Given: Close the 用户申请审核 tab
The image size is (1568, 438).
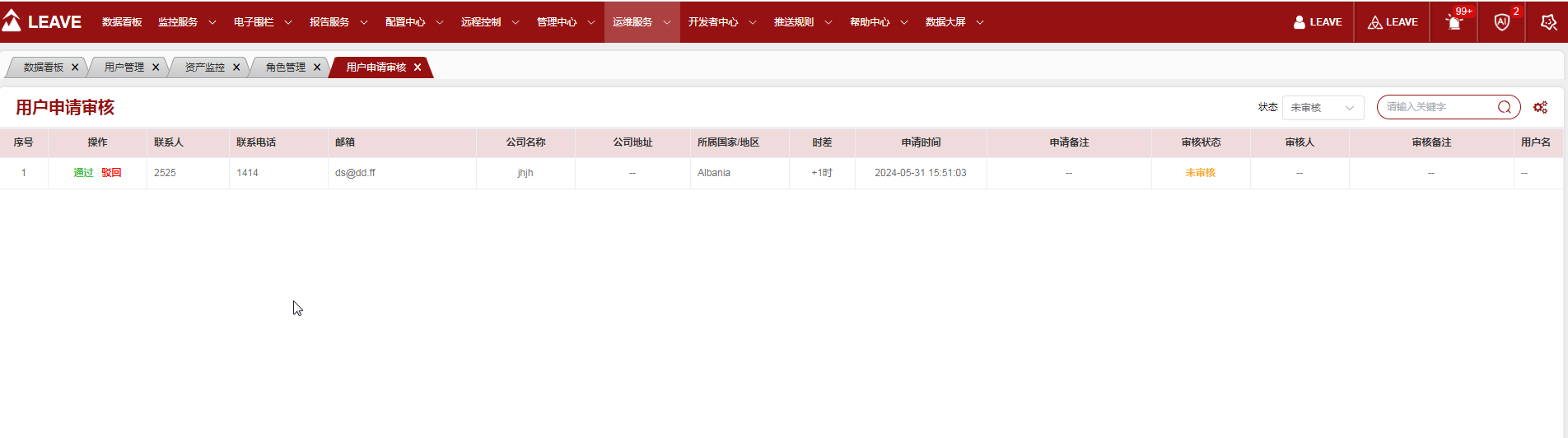Looking at the screenshot, I should coord(418,68).
